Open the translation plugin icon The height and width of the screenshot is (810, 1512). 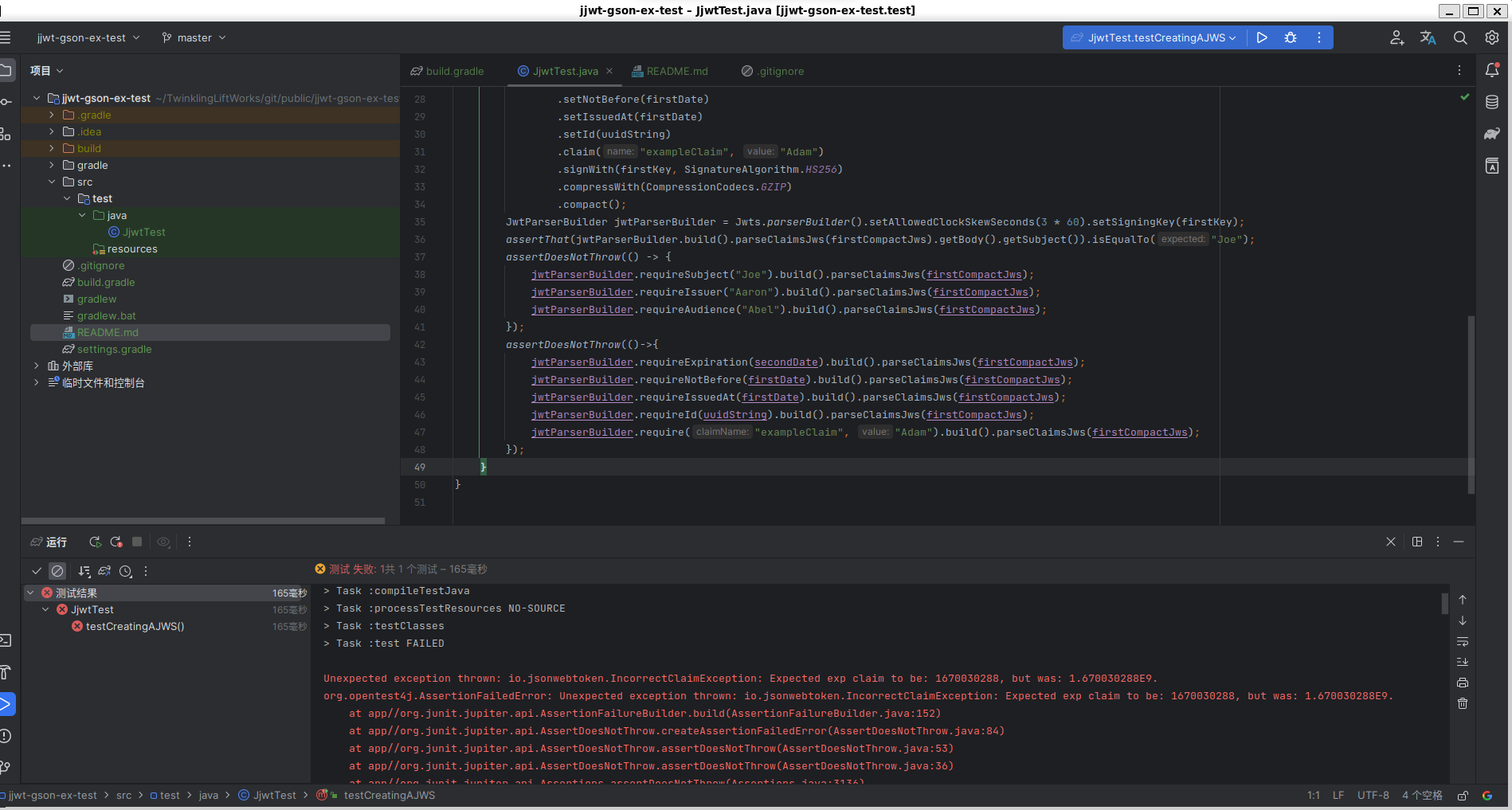coord(1428,37)
